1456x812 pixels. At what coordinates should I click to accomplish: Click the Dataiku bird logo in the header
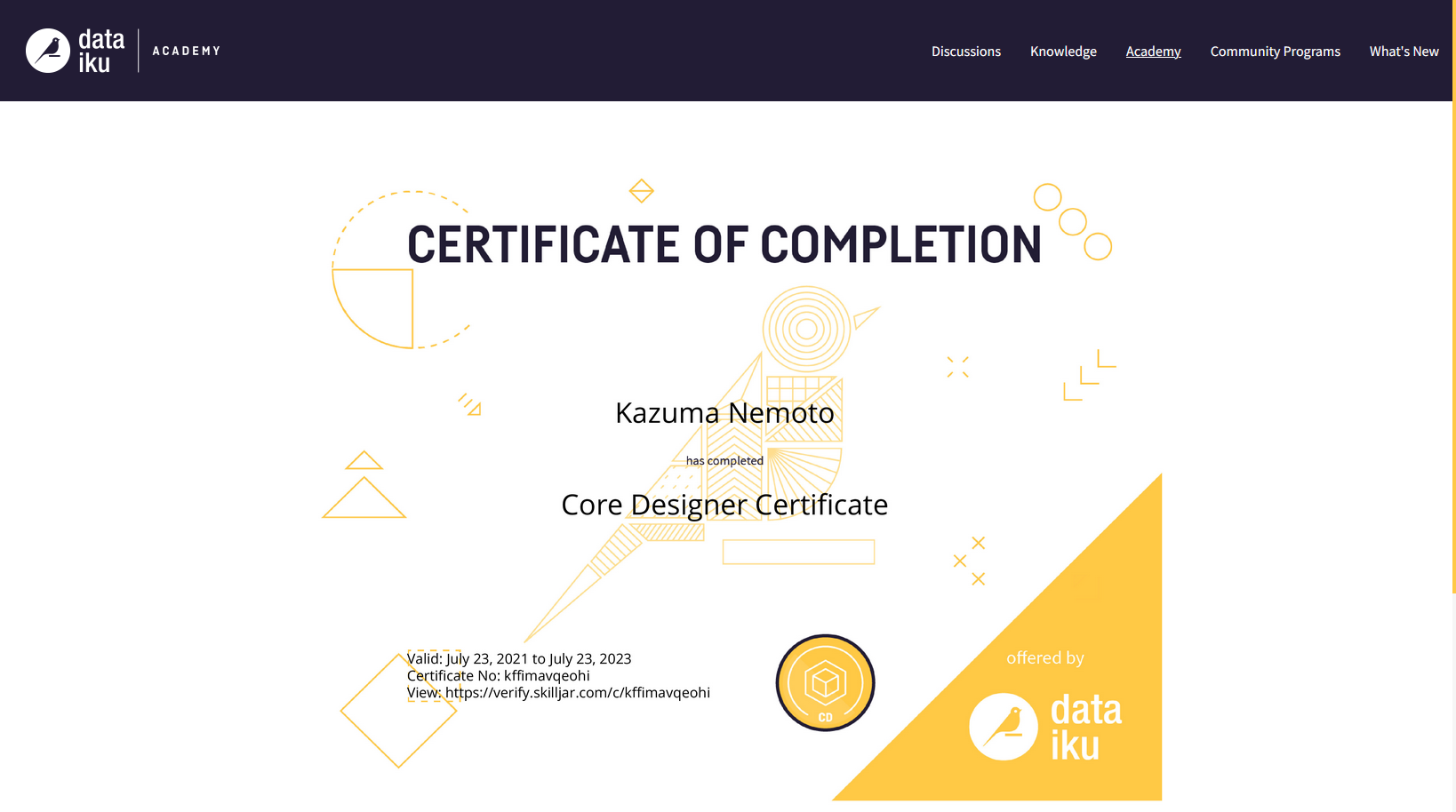pyautogui.click(x=49, y=50)
